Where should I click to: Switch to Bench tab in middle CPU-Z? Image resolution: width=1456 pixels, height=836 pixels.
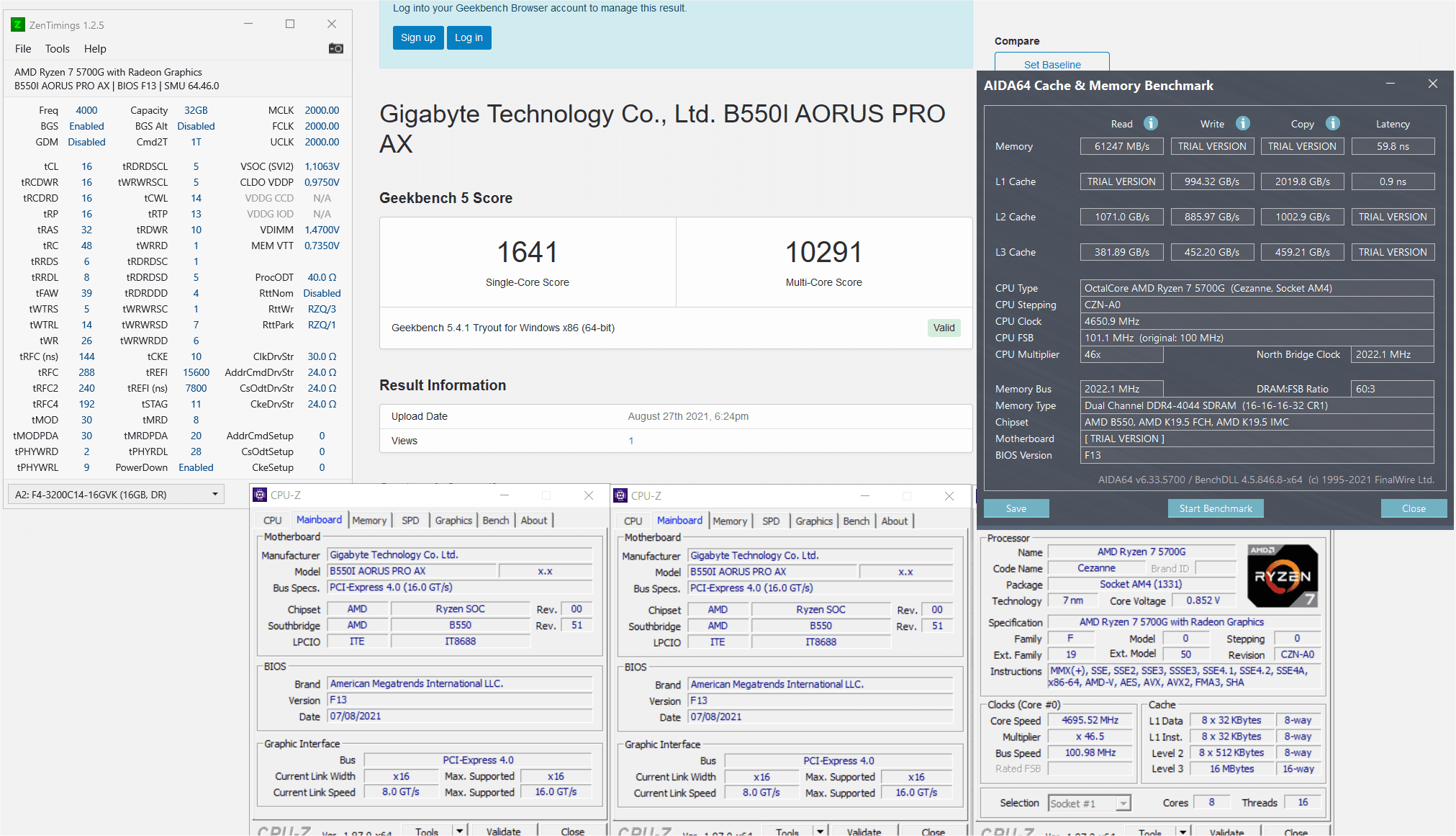pos(856,521)
